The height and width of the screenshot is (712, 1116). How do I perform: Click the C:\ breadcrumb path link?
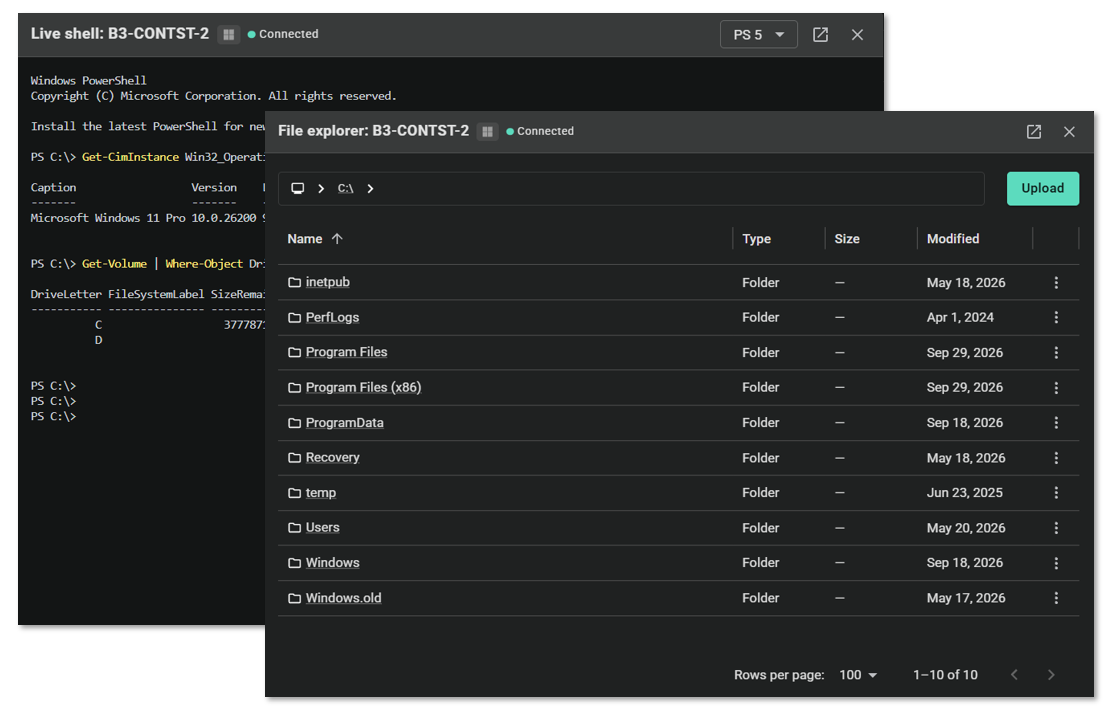coord(345,189)
